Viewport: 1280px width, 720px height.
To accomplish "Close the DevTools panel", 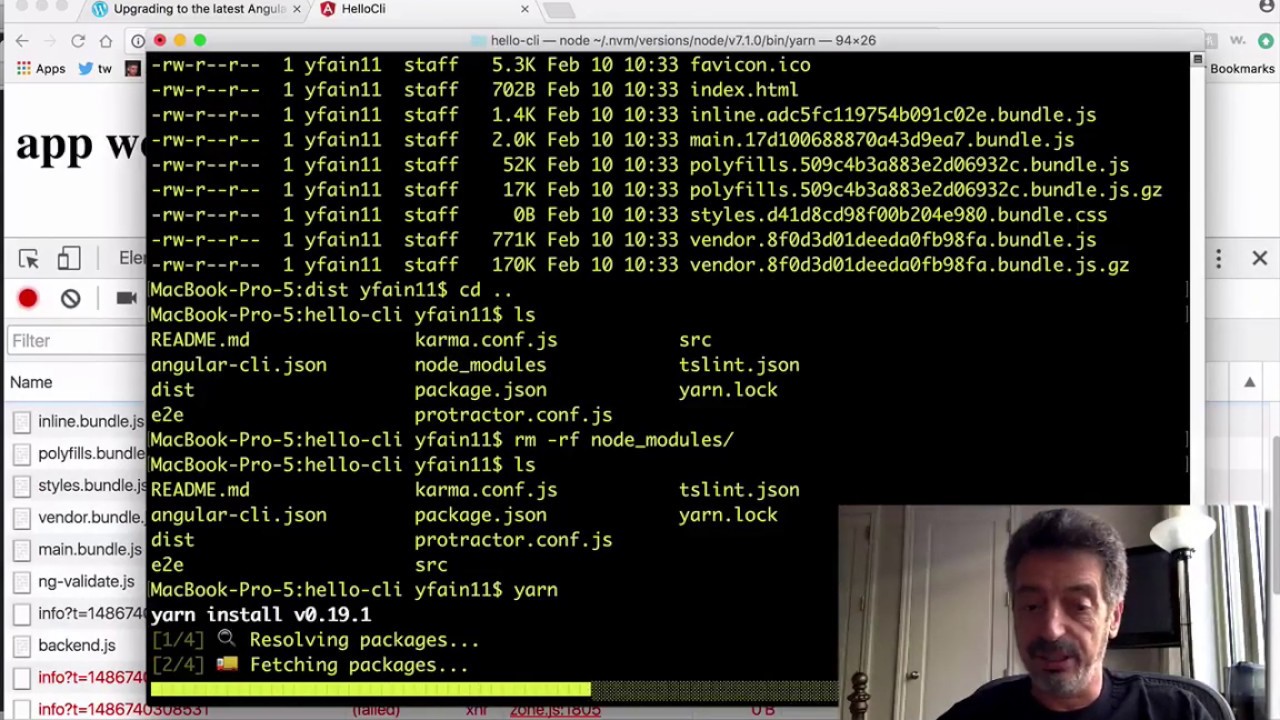I will pos(1260,259).
